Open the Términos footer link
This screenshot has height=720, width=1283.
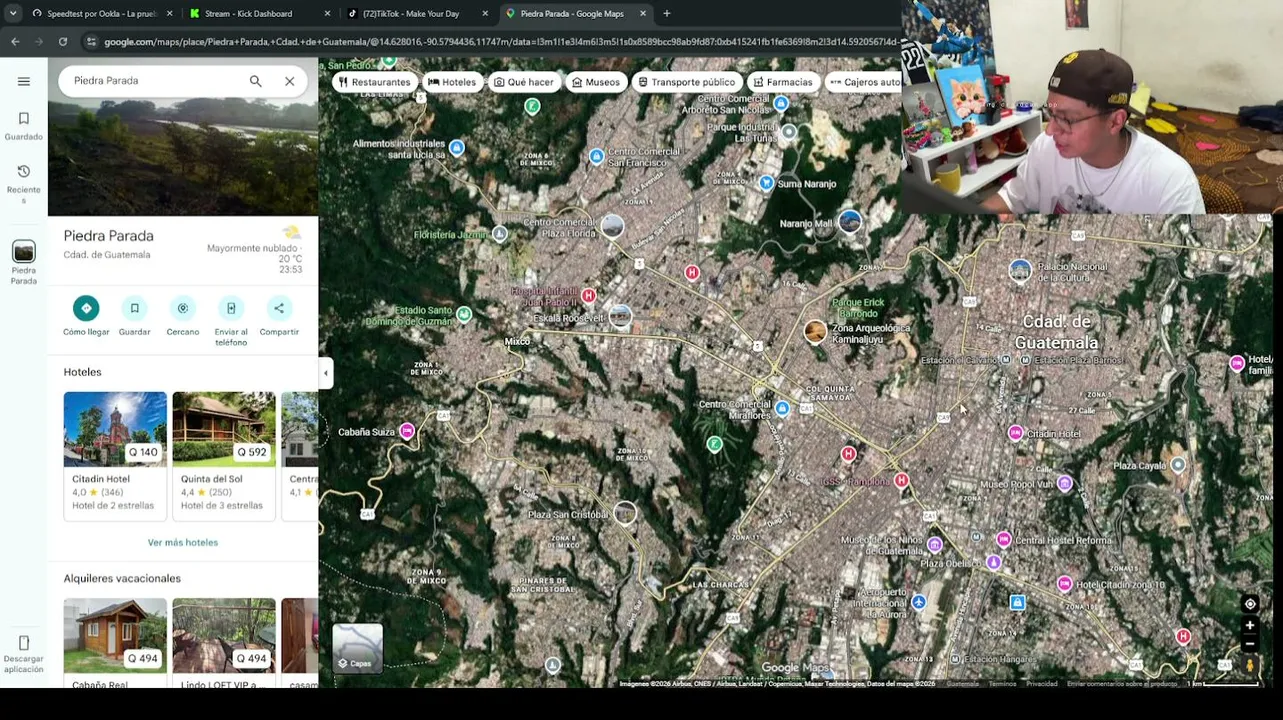(1002, 684)
